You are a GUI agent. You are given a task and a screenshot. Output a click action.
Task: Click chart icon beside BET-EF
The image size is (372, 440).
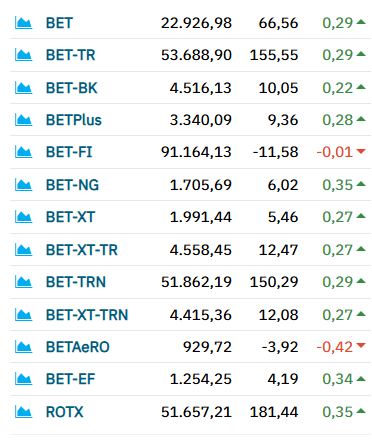(x=24, y=379)
